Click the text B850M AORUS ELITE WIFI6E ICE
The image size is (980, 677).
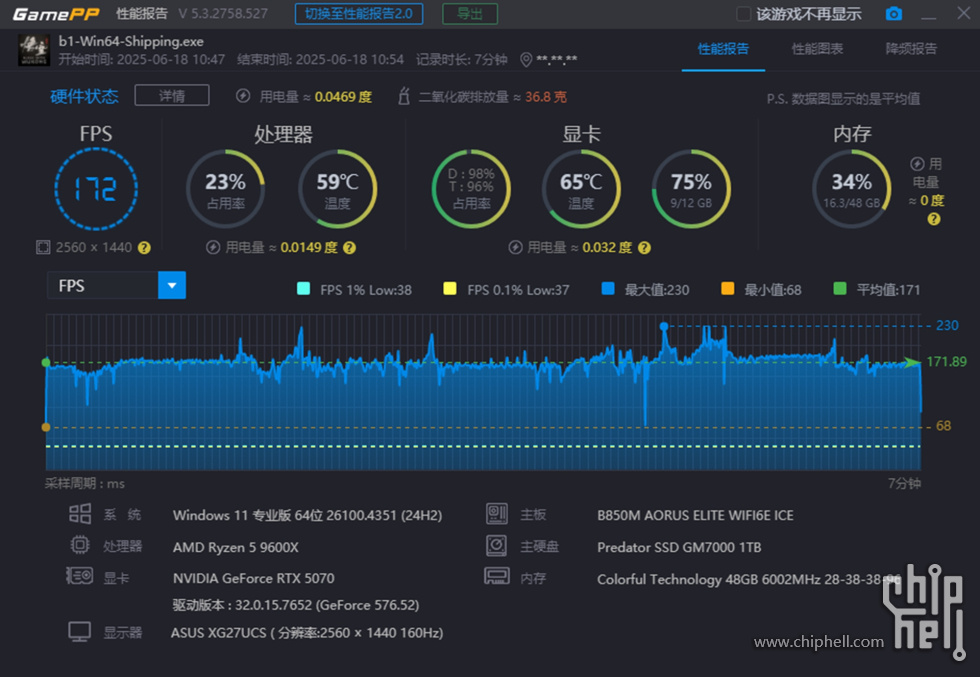pos(695,515)
